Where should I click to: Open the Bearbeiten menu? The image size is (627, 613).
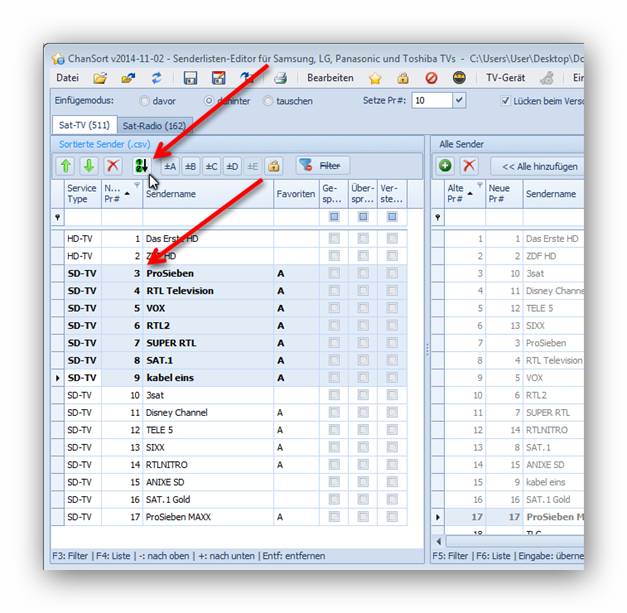pyautogui.click(x=330, y=78)
